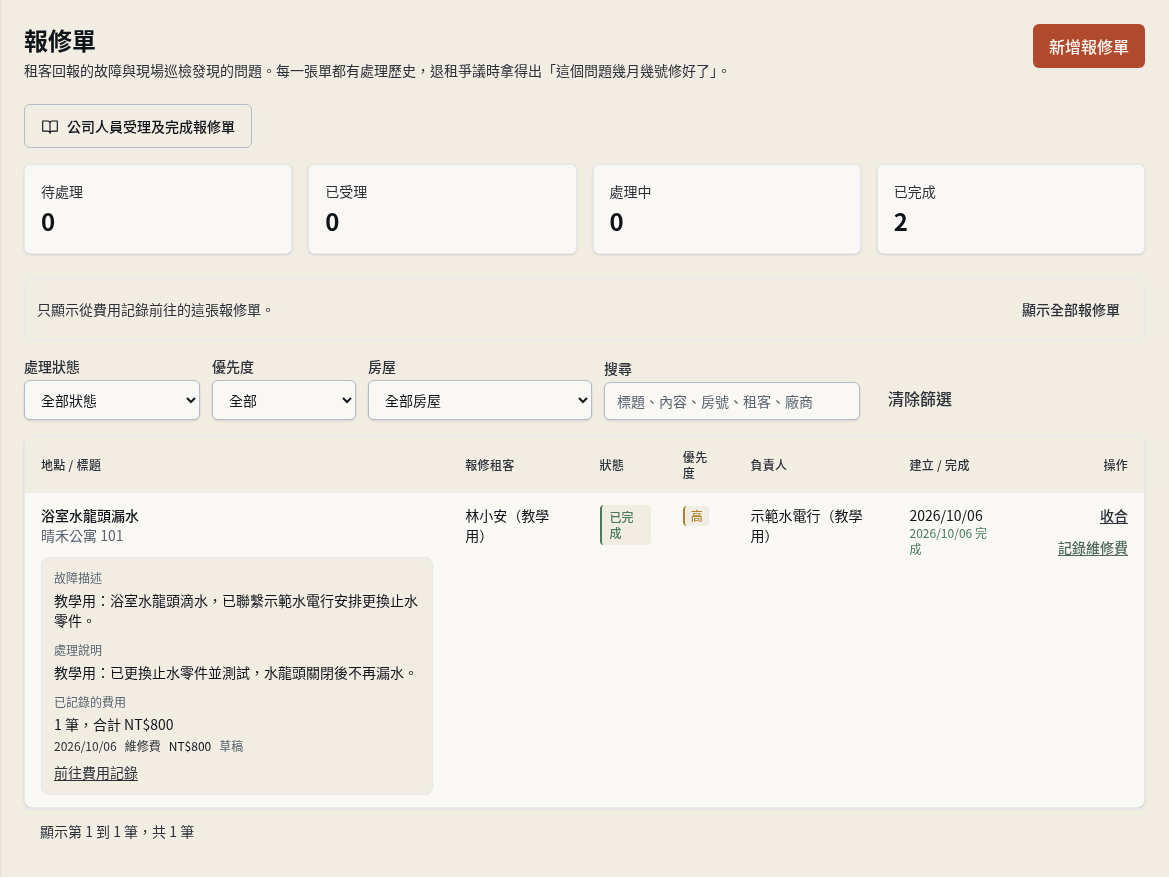Click the 浴室水龍頭漏水 ticket title
The height and width of the screenshot is (877, 1169).
(90, 516)
